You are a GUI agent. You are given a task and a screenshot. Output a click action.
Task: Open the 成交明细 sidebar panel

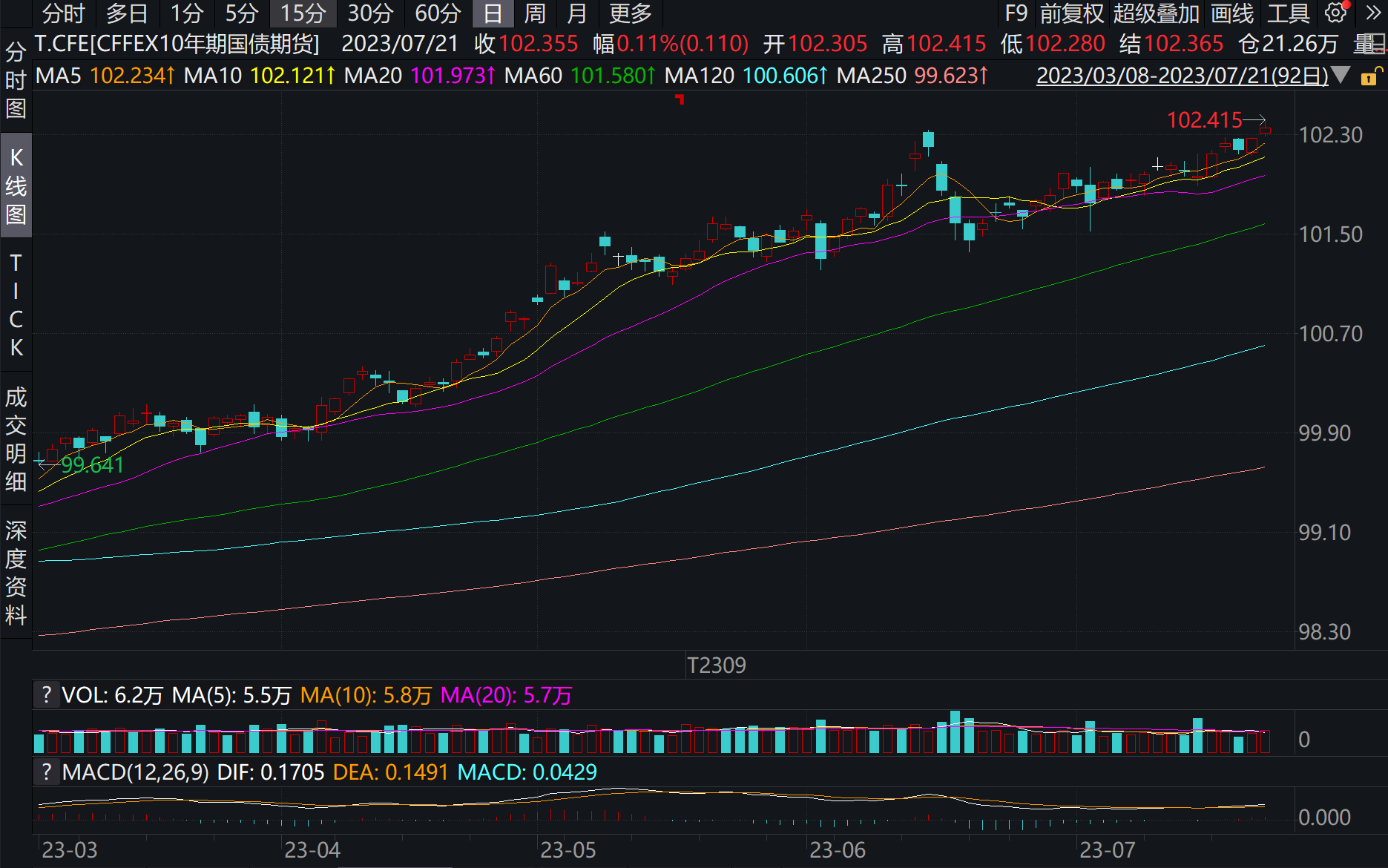coord(16,439)
